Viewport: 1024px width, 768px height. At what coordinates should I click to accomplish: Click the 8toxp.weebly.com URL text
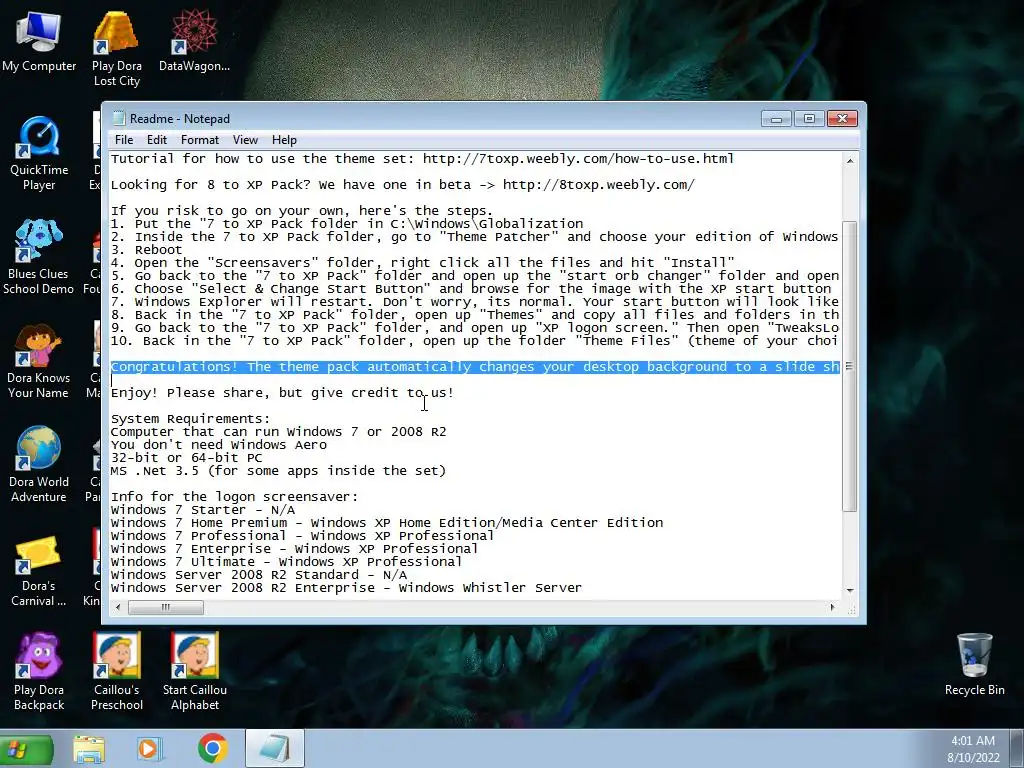(x=598, y=185)
